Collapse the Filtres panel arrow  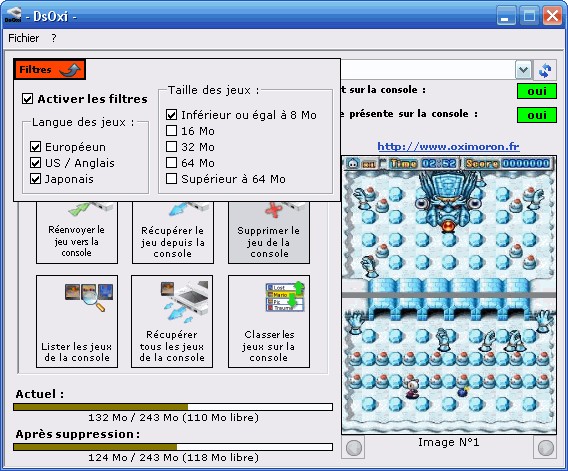pyautogui.click(x=70, y=70)
